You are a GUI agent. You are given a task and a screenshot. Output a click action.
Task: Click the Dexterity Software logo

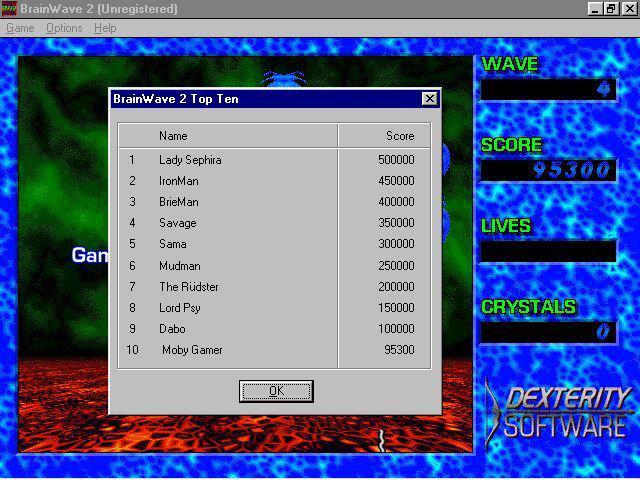point(559,413)
